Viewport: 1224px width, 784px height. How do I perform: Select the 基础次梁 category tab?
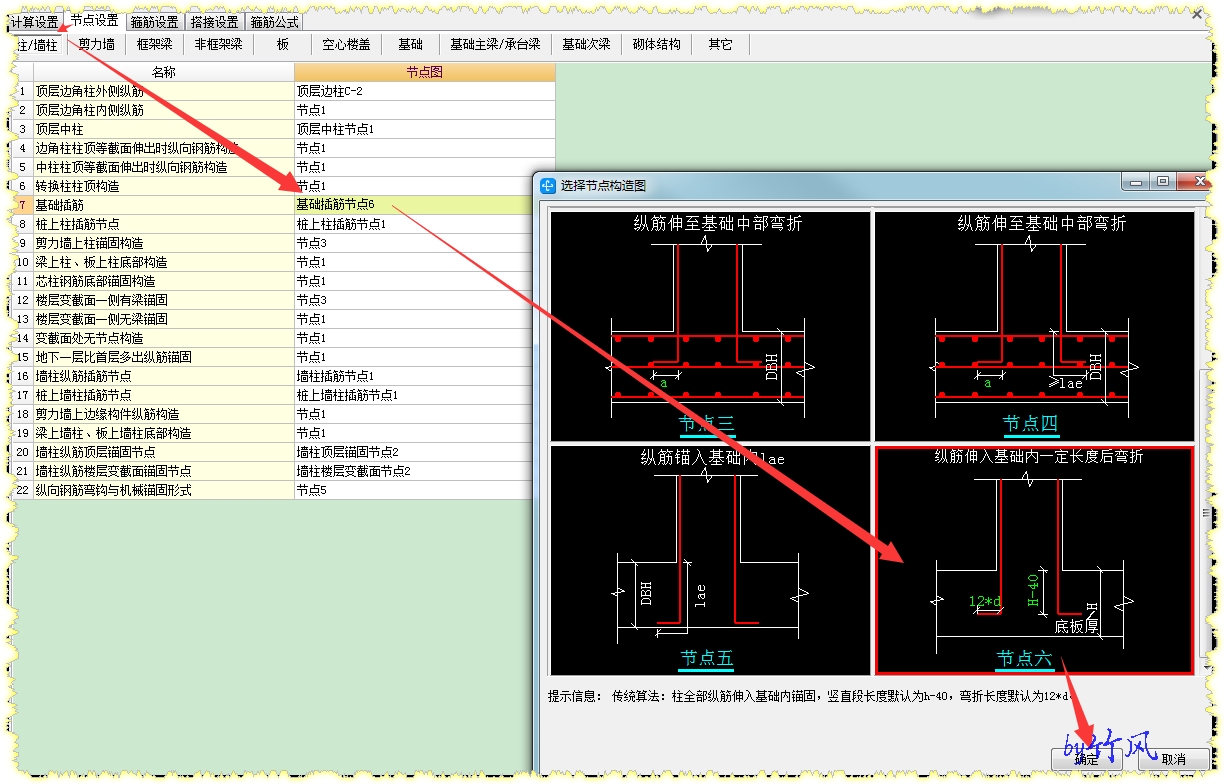tap(586, 44)
